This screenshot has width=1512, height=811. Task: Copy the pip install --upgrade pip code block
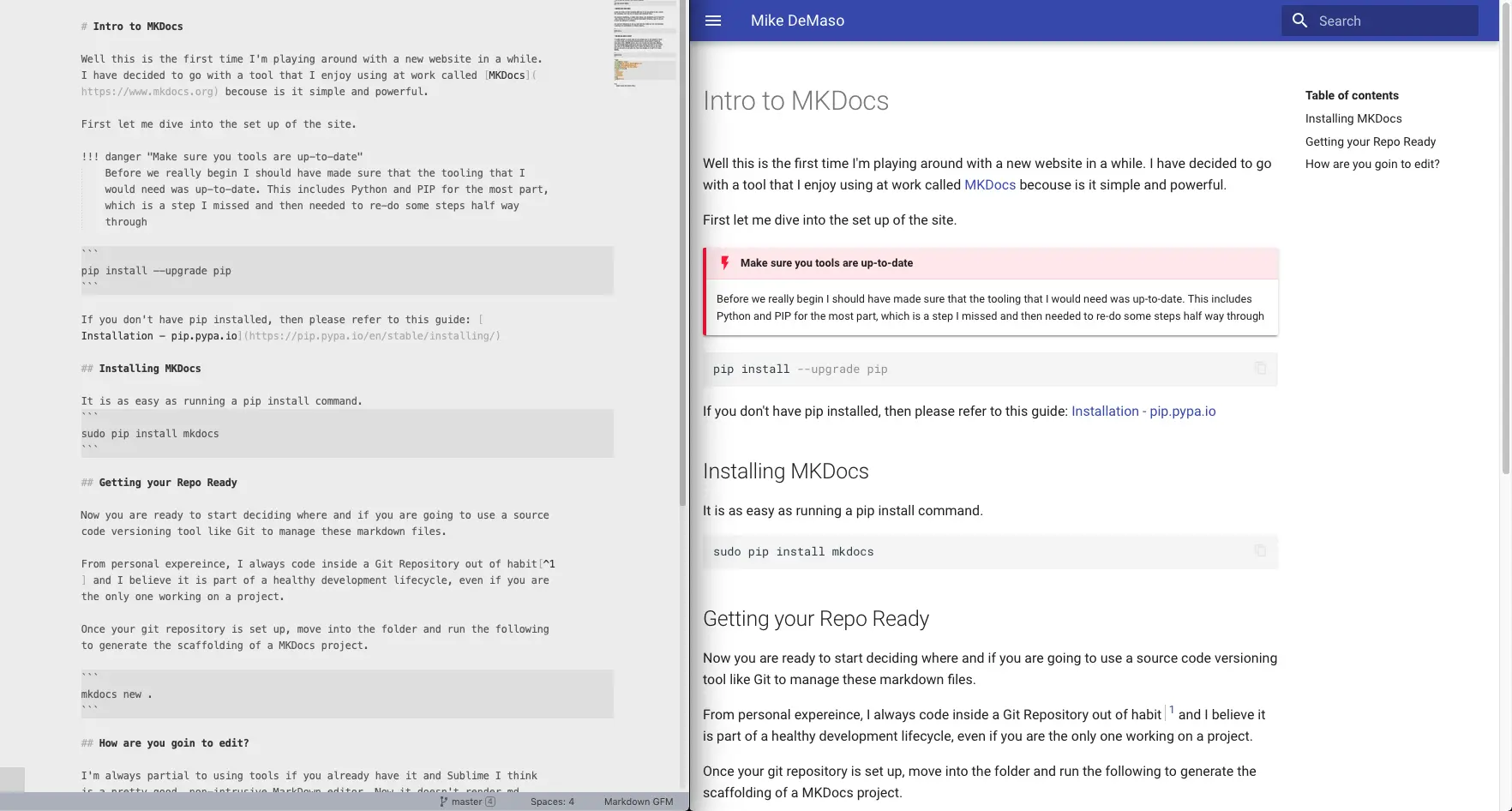click(x=1260, y=368)
